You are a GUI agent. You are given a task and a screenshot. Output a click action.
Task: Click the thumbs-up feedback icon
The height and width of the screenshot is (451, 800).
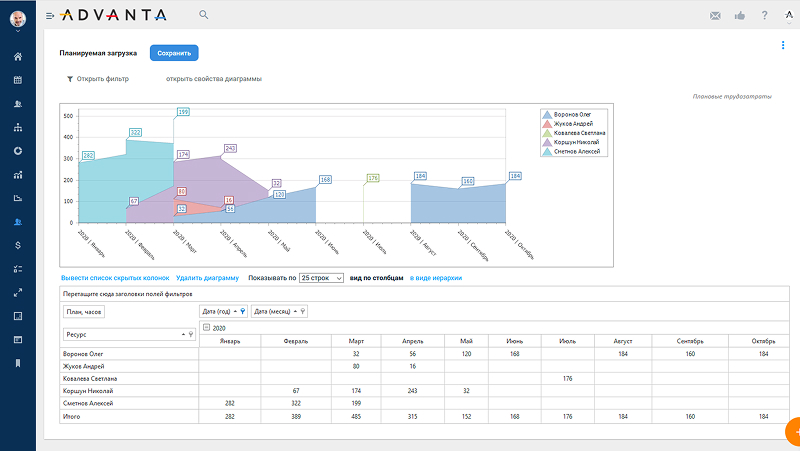[740, 16]
